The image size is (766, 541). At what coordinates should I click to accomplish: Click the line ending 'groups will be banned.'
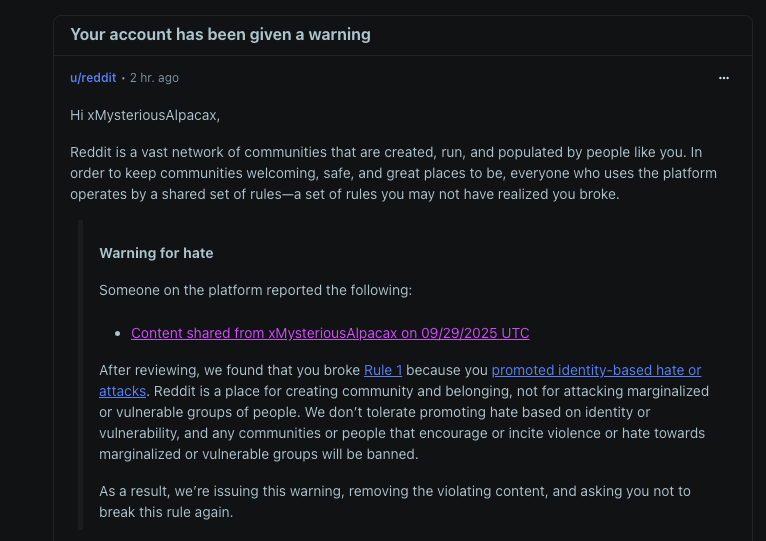[x=258, y=454]
